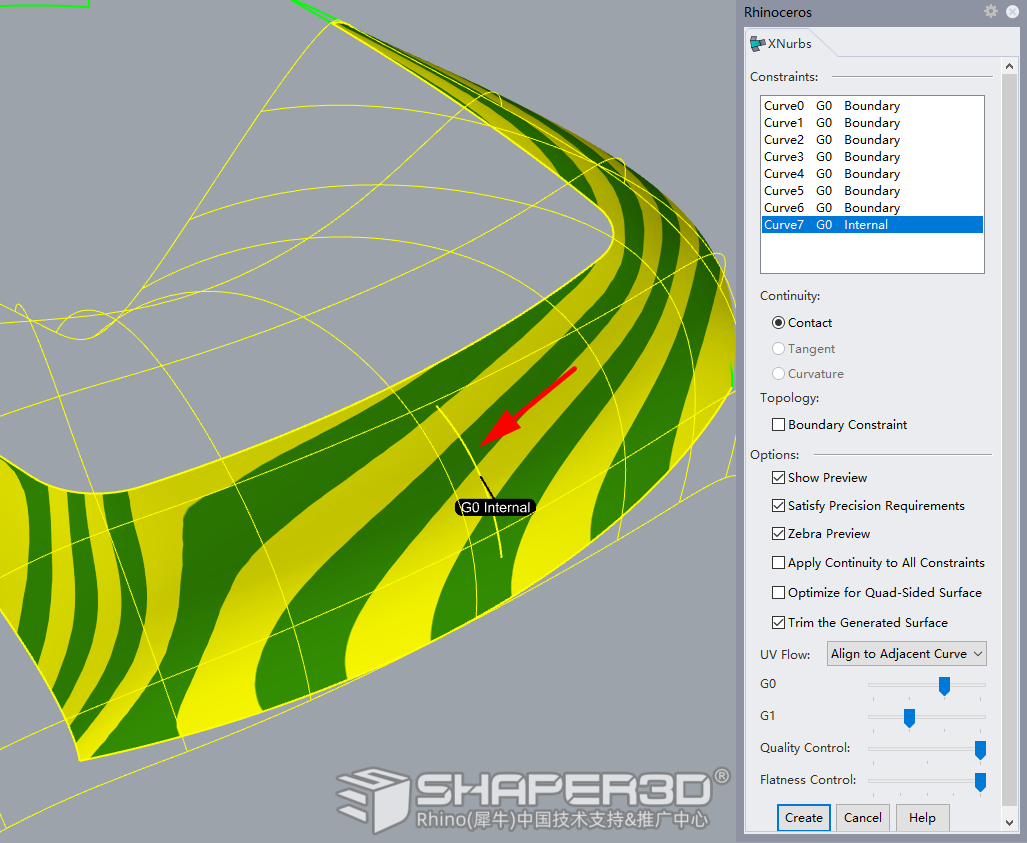Uncheck Satisfy Precision Requirements
1027x843 pixels.
point(778,505)
